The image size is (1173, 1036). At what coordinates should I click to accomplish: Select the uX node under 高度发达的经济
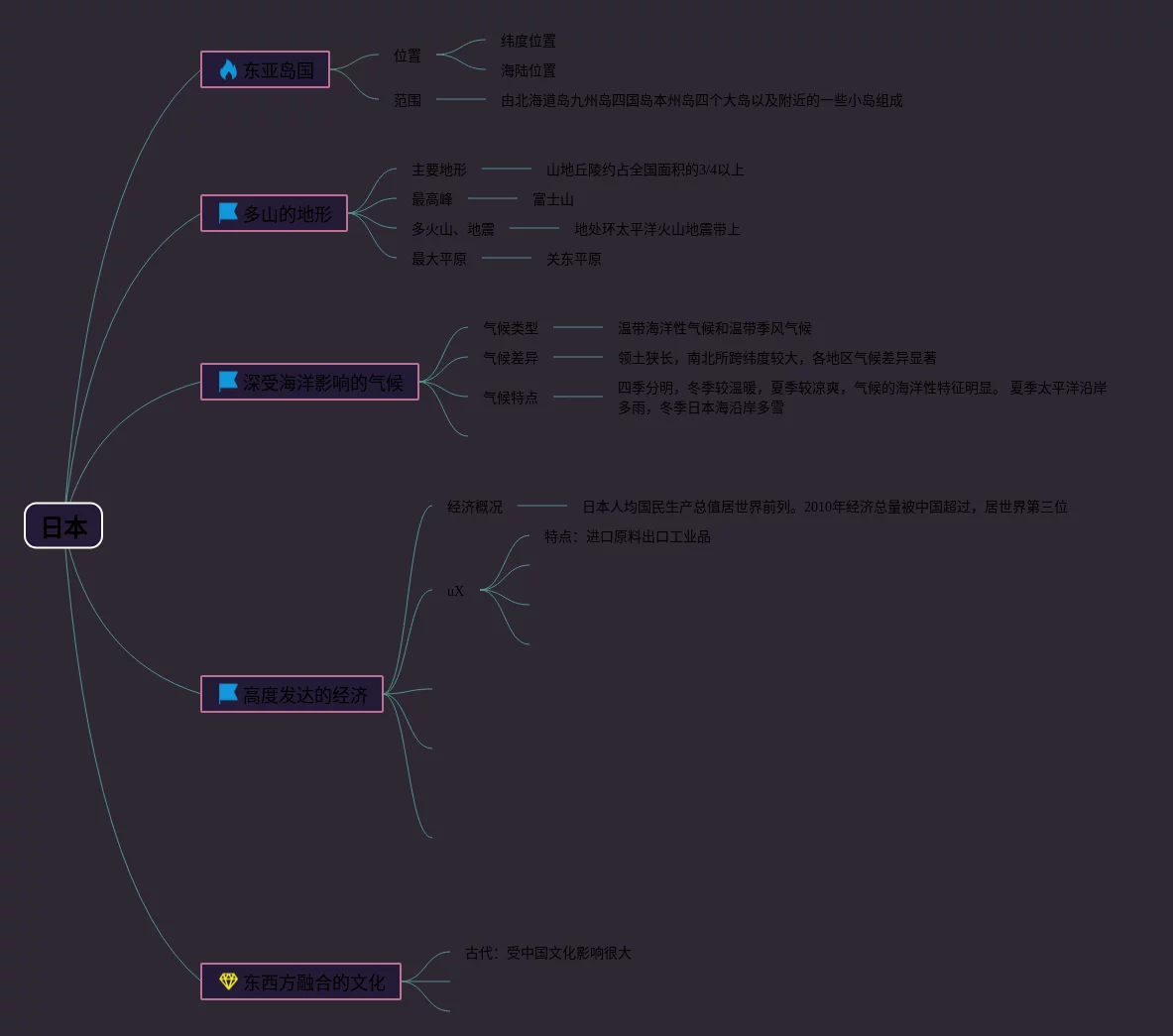click(455, 591)
